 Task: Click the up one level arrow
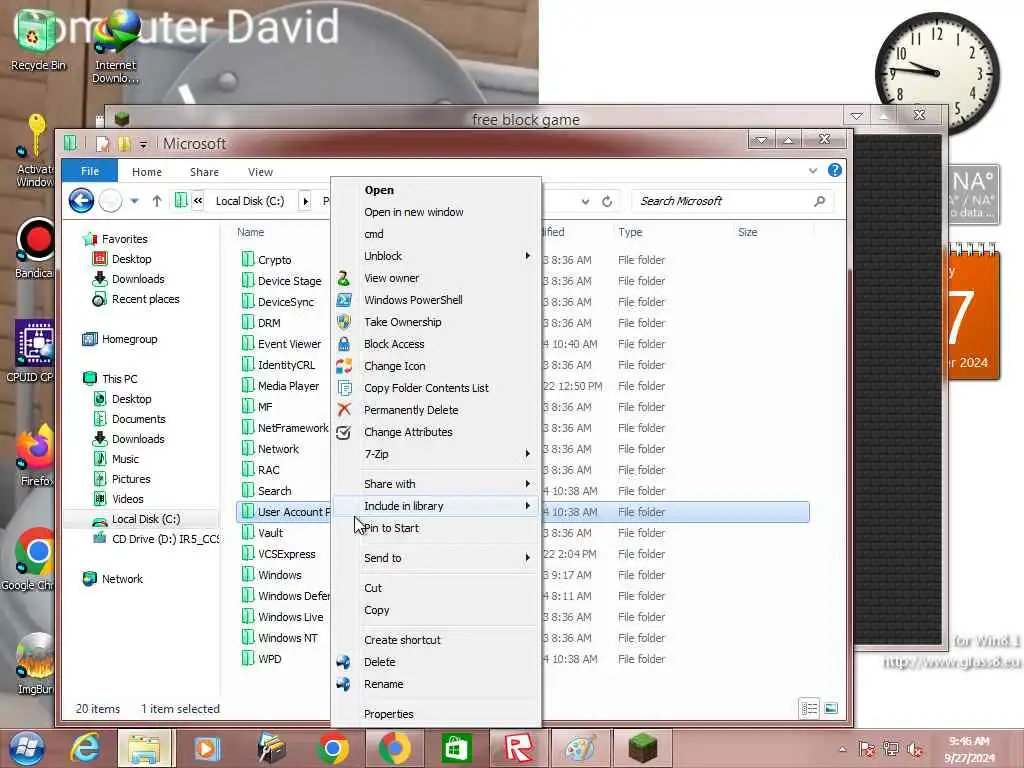tap(157, 201)
